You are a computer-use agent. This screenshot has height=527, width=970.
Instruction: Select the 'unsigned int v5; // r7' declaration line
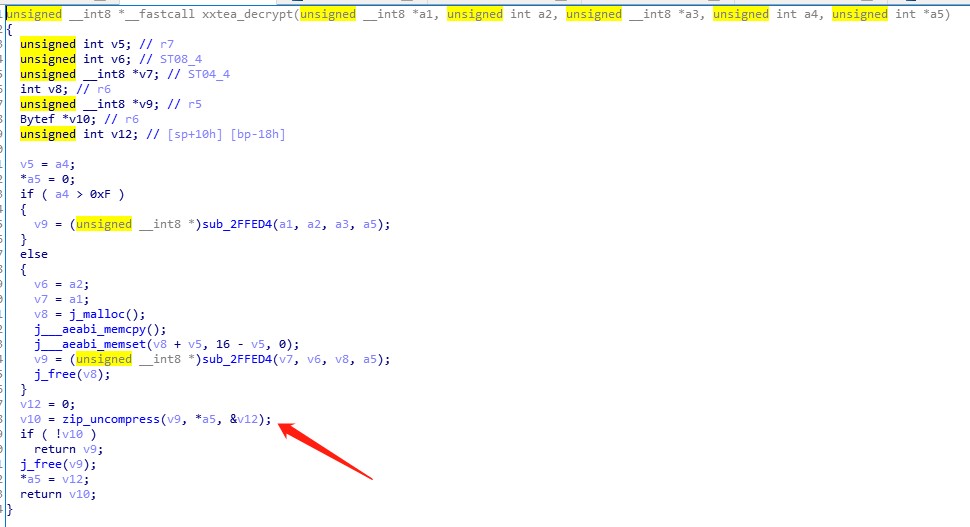(x=97, y=44)
